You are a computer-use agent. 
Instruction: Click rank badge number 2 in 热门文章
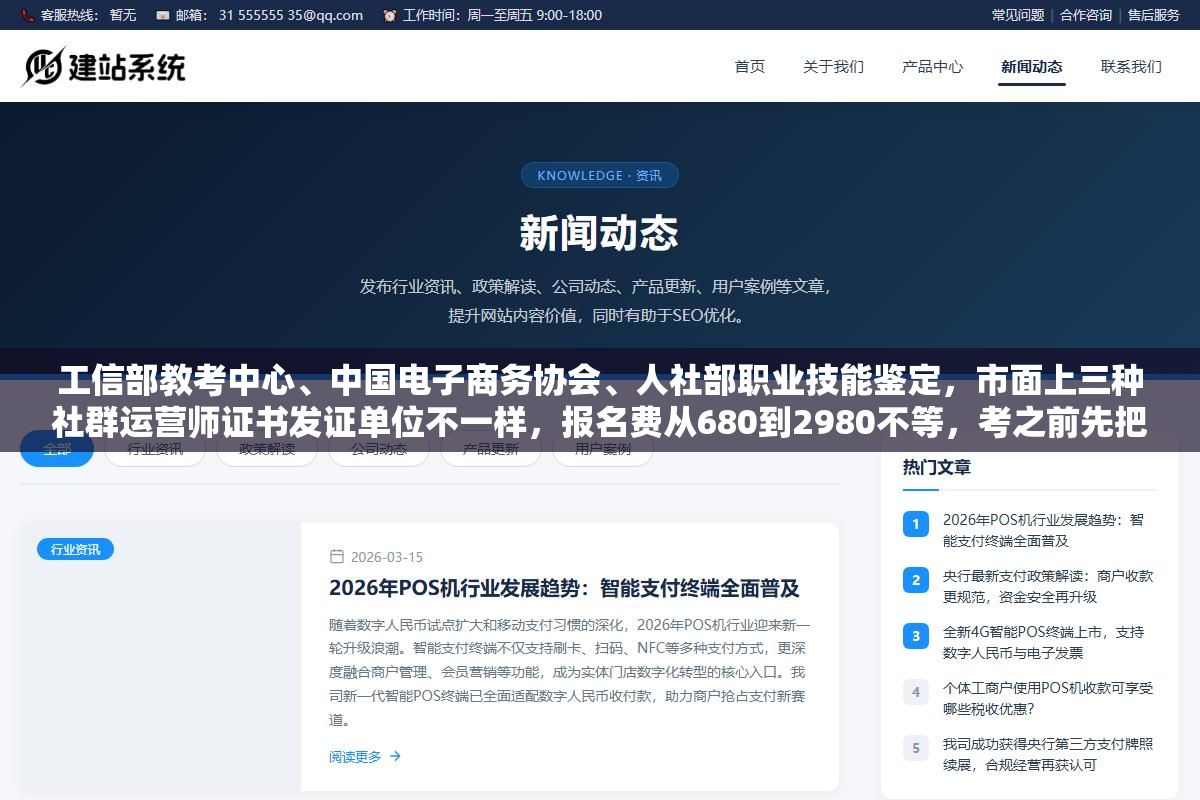click(915, 579)
